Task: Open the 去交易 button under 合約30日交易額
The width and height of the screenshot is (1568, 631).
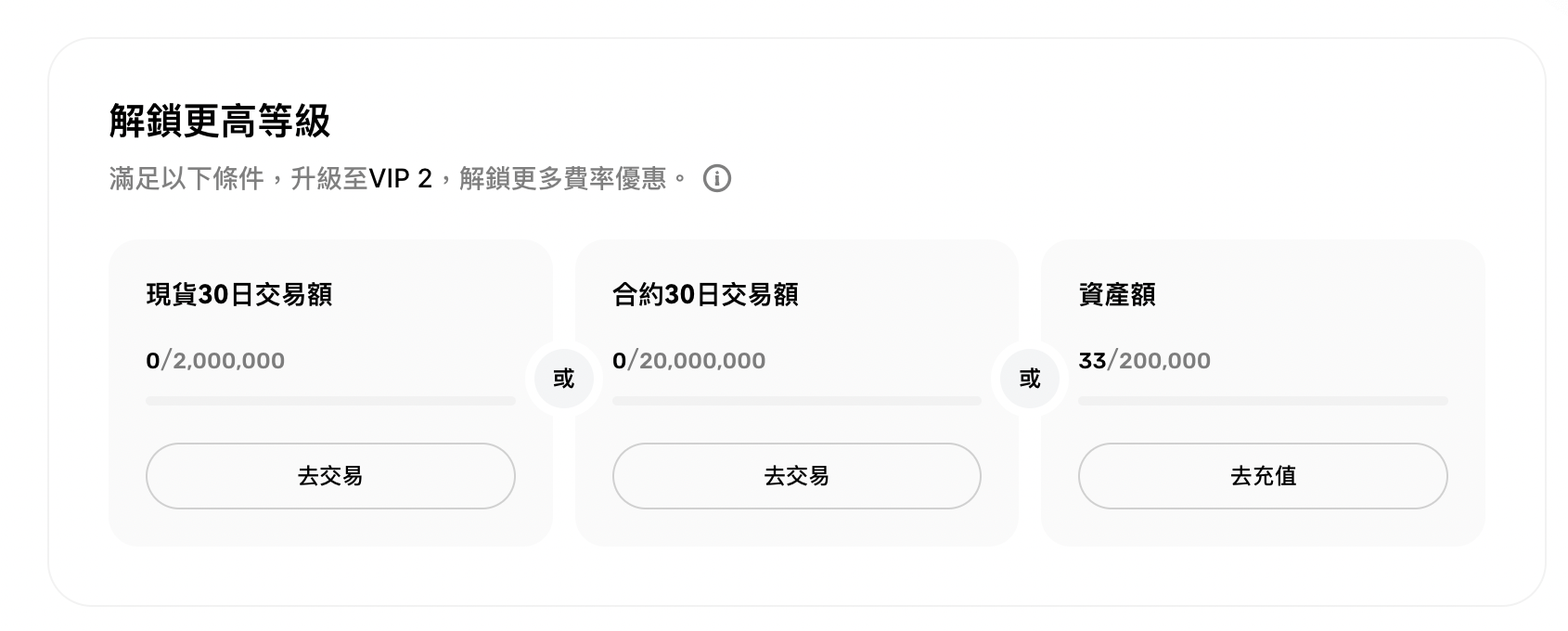Action: coord(796,476)
